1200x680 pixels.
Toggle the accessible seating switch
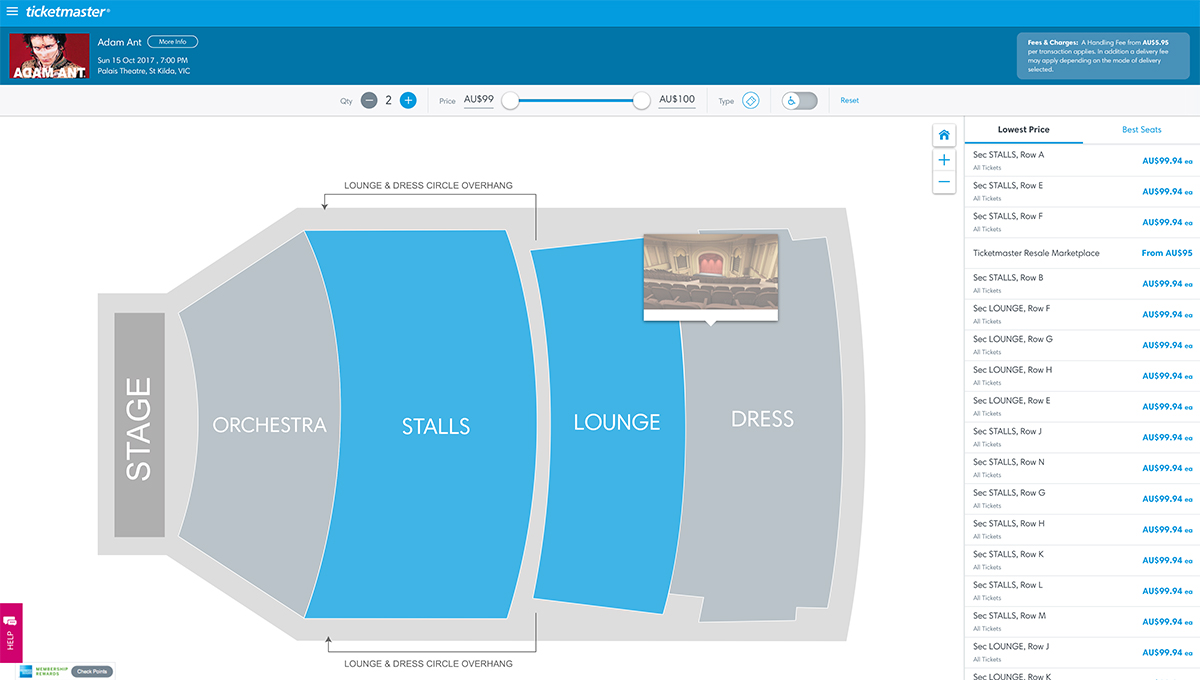click(799, 100)
